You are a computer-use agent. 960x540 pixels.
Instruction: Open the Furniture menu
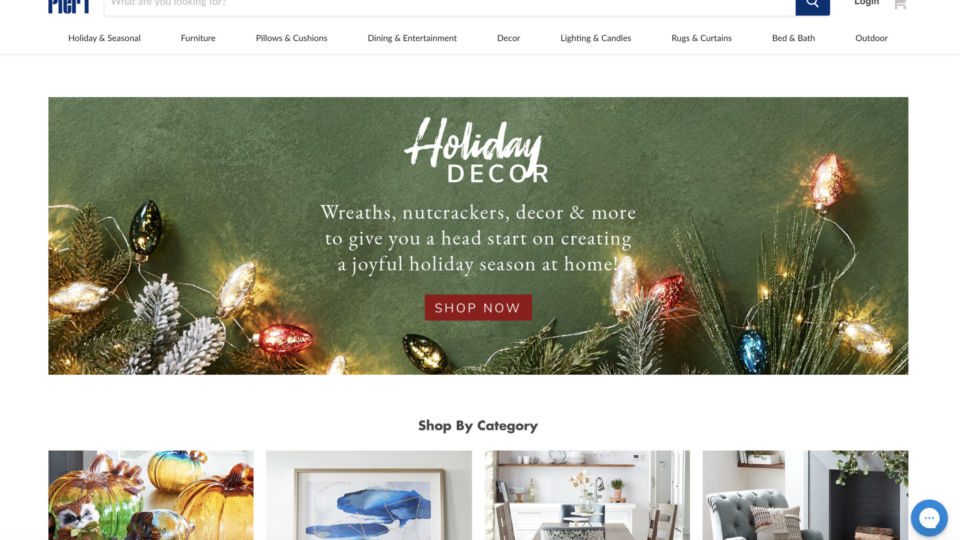click(198, 38)
